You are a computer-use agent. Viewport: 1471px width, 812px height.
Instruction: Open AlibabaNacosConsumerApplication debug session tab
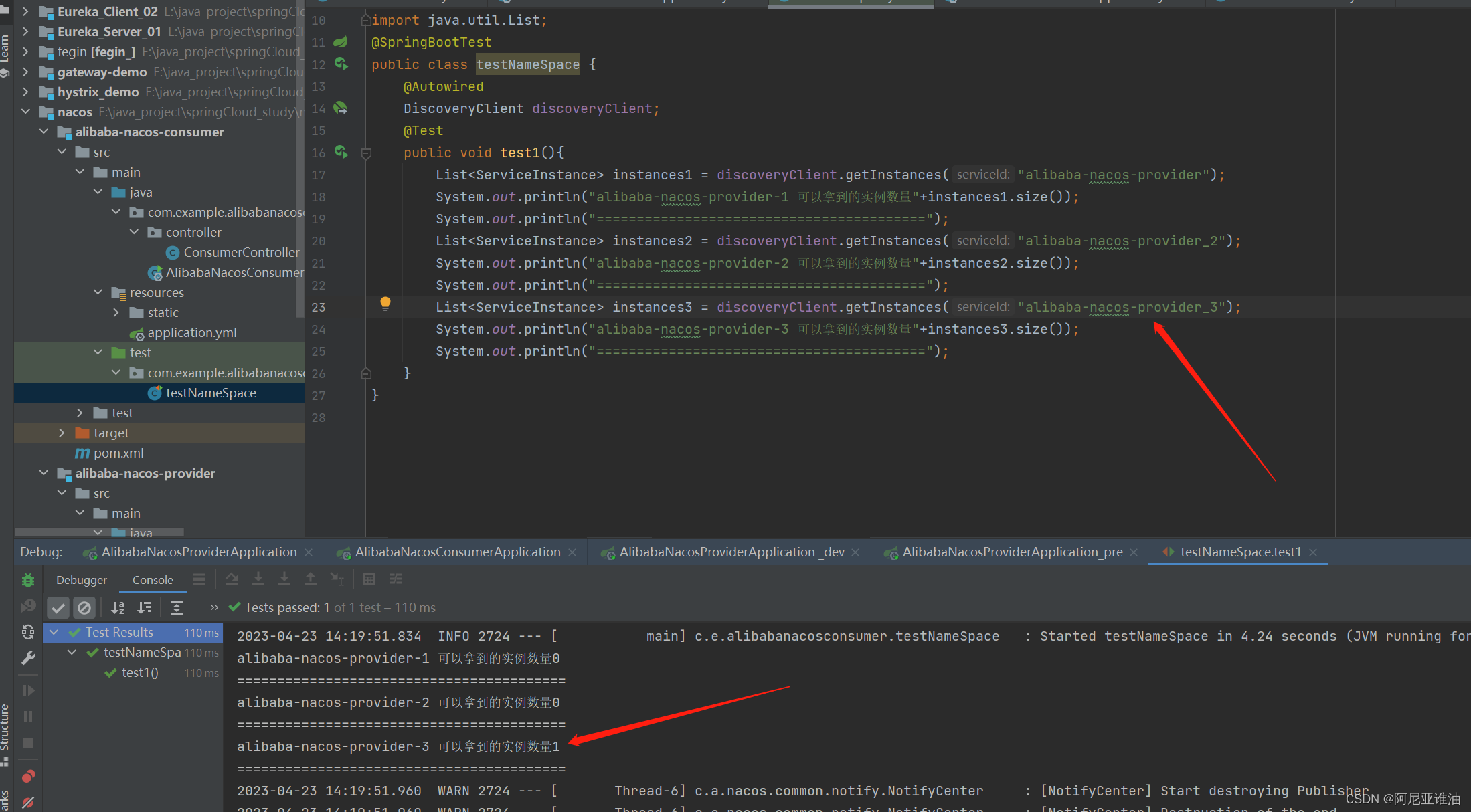tap(457, 552)
